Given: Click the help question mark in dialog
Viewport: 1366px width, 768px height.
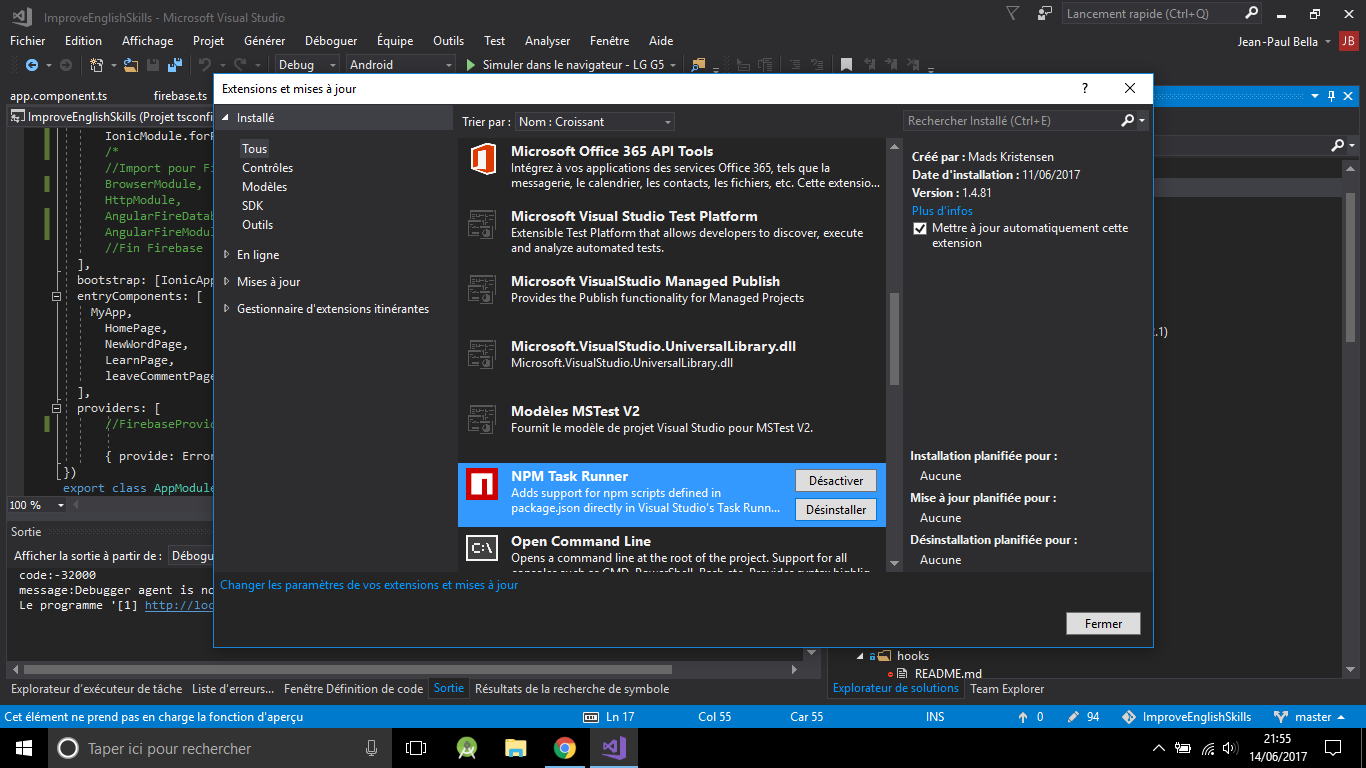Looking at the screenshot, I should click(x=1085, y=88).
